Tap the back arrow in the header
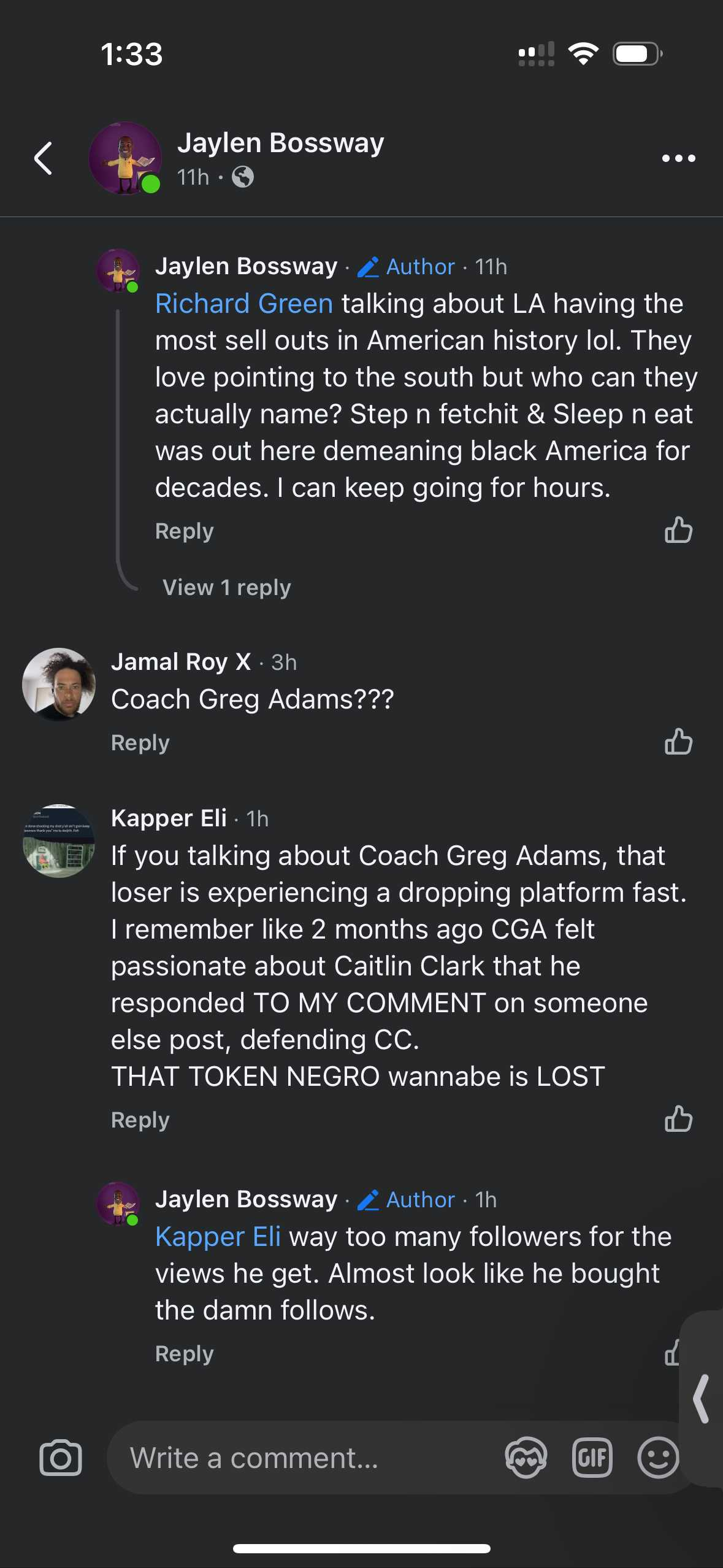Image resolution: width=723 pixels, height=1568 pixels. pos(43,158)
